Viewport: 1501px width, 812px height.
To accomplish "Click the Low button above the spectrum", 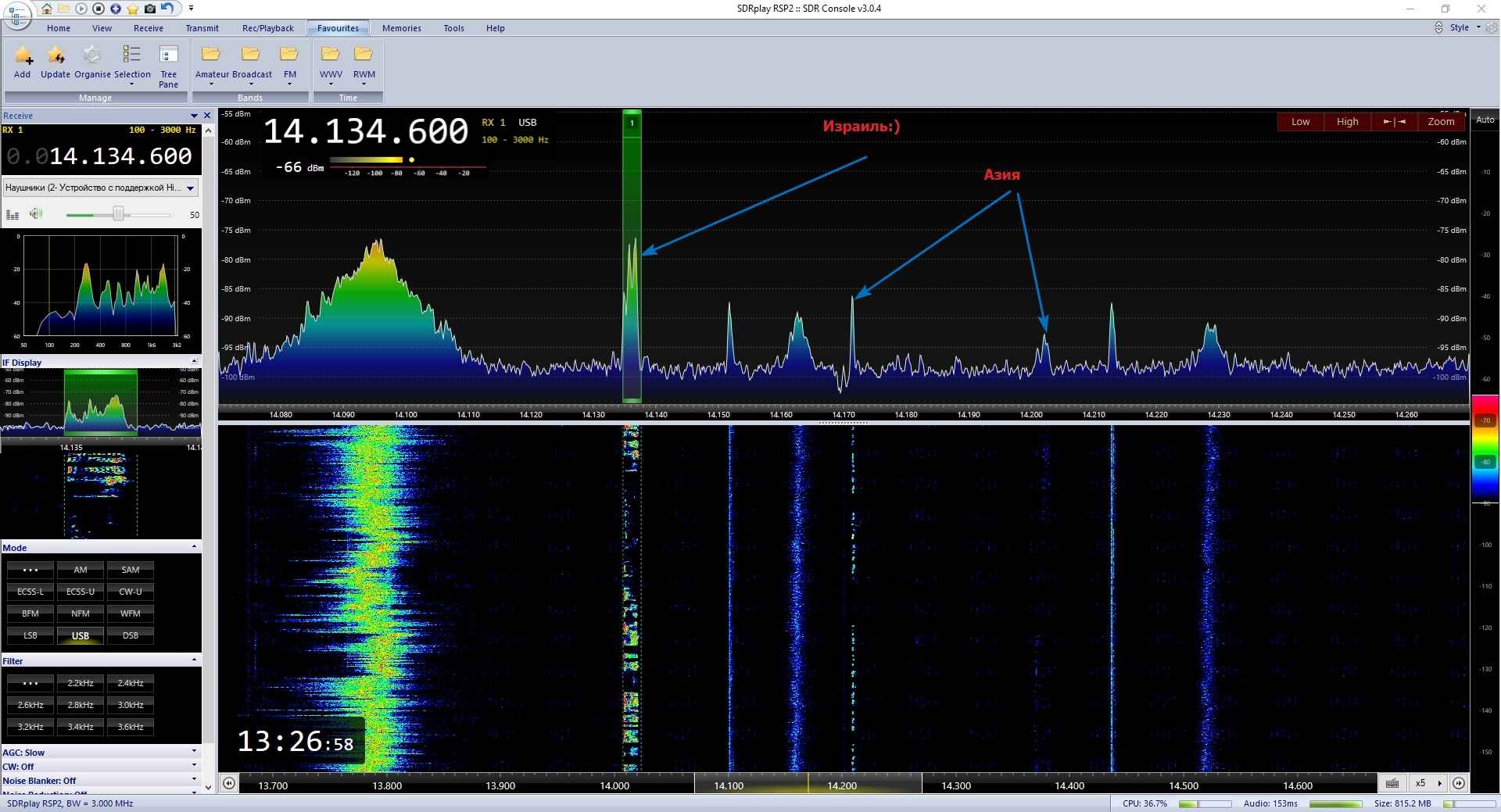I will (x=1301, y=121).
